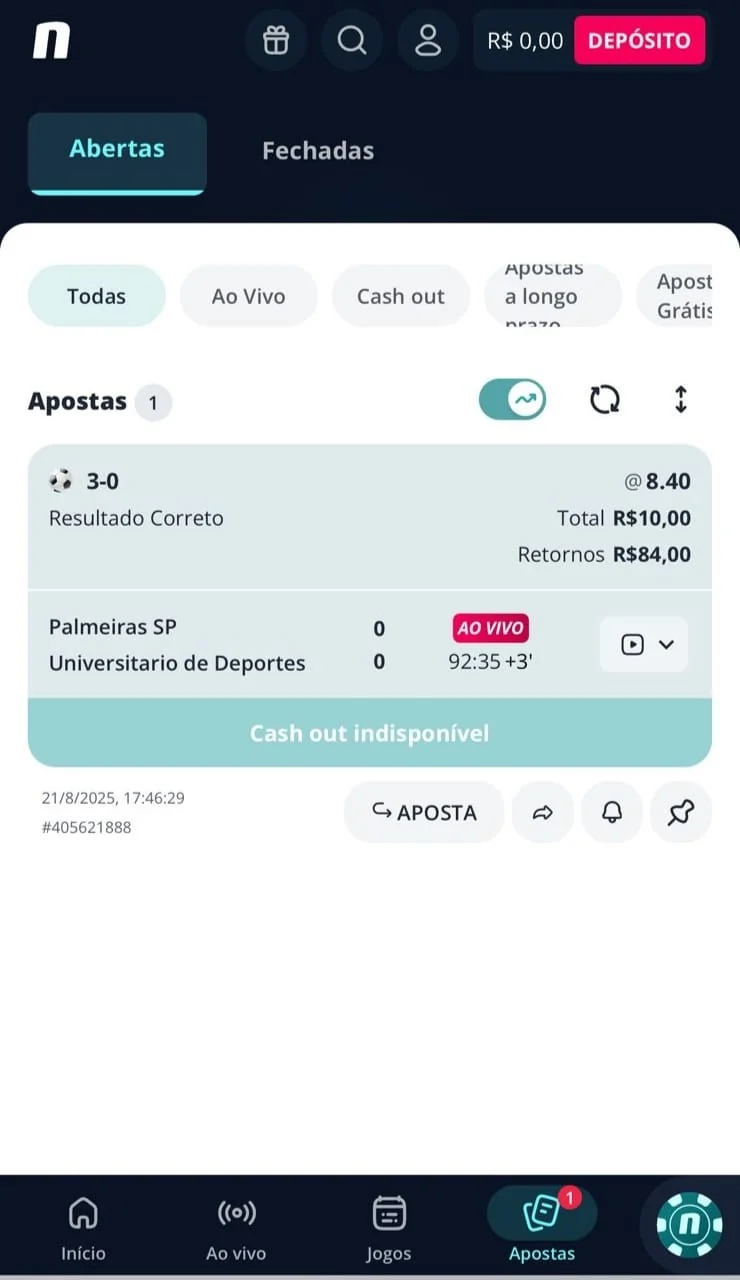This screenshot has height=1280, width=740.
Task: Toggle the expand bets view control
Action: coord(681,399)
